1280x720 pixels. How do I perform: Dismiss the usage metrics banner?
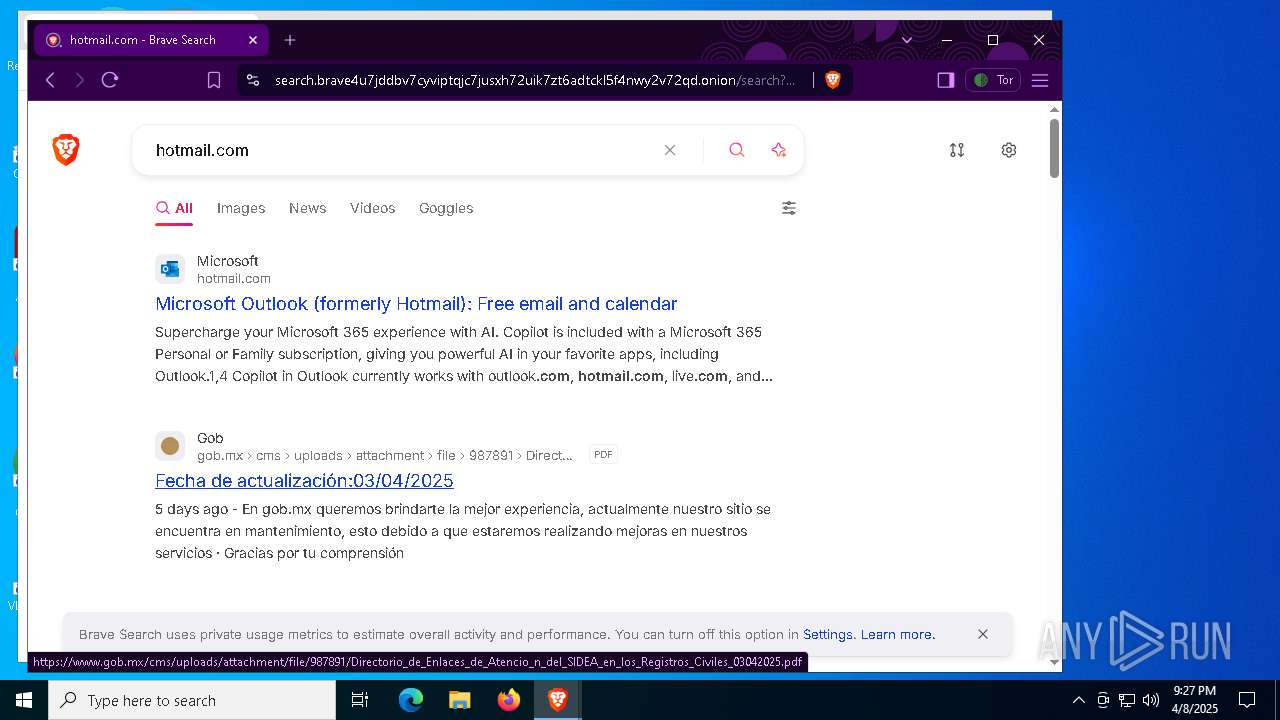(983, 634)
